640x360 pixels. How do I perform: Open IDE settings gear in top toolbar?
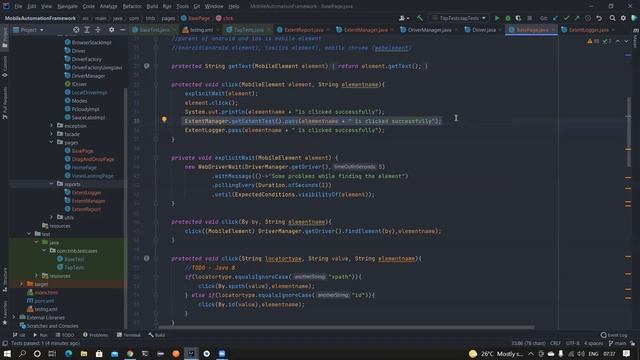623,18
